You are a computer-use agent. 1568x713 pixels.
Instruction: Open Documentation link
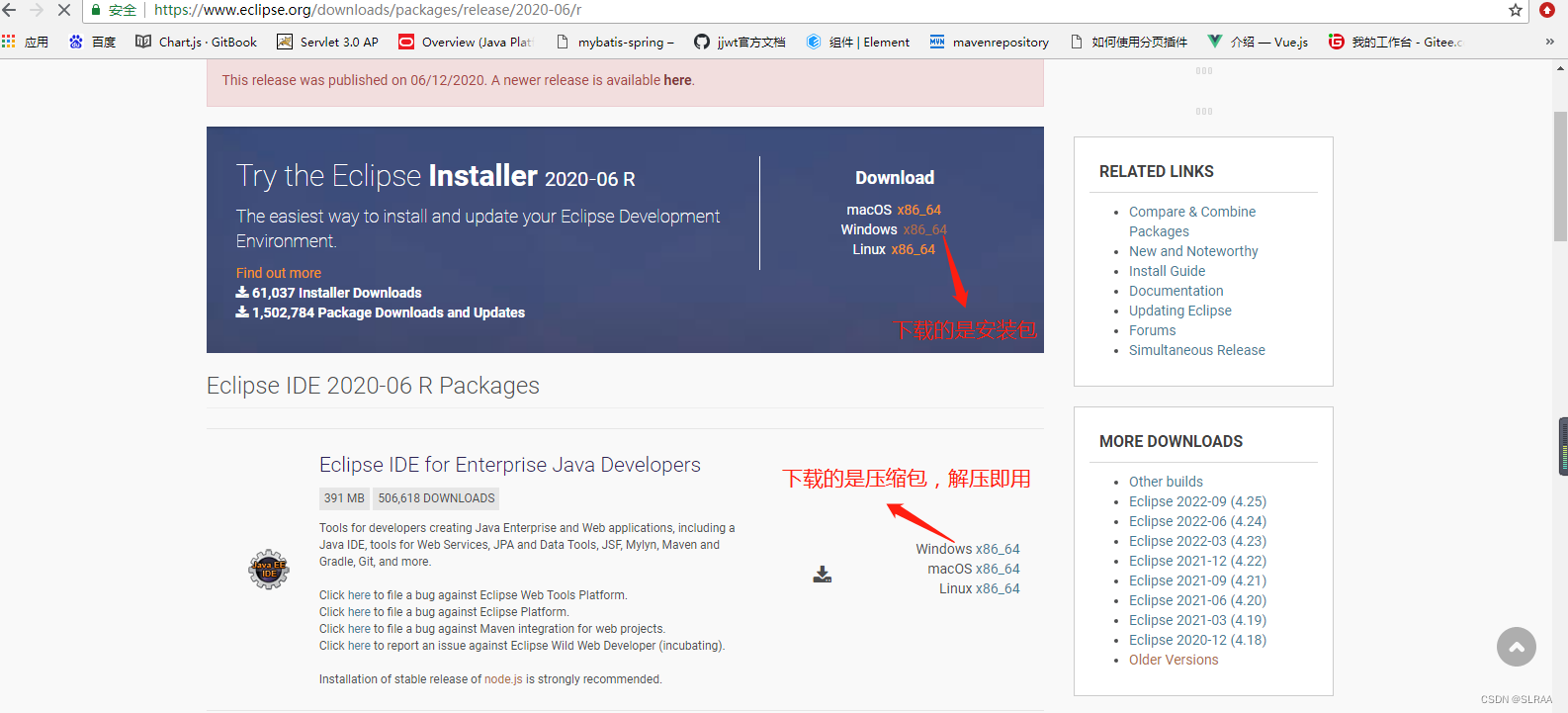[x=1176, y=291]
